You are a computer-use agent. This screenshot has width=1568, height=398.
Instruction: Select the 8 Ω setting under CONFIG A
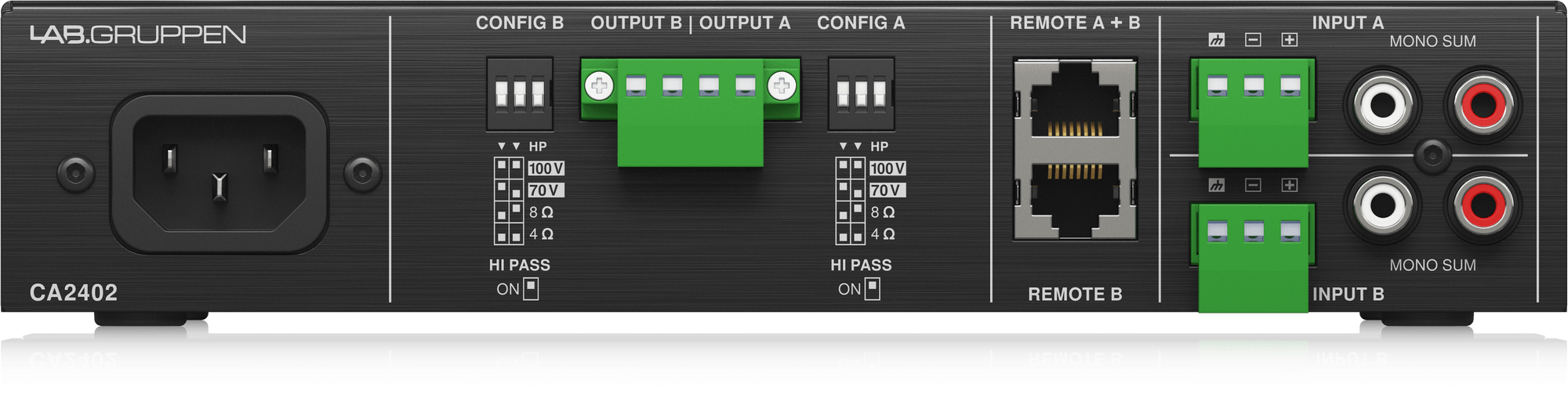883,212
